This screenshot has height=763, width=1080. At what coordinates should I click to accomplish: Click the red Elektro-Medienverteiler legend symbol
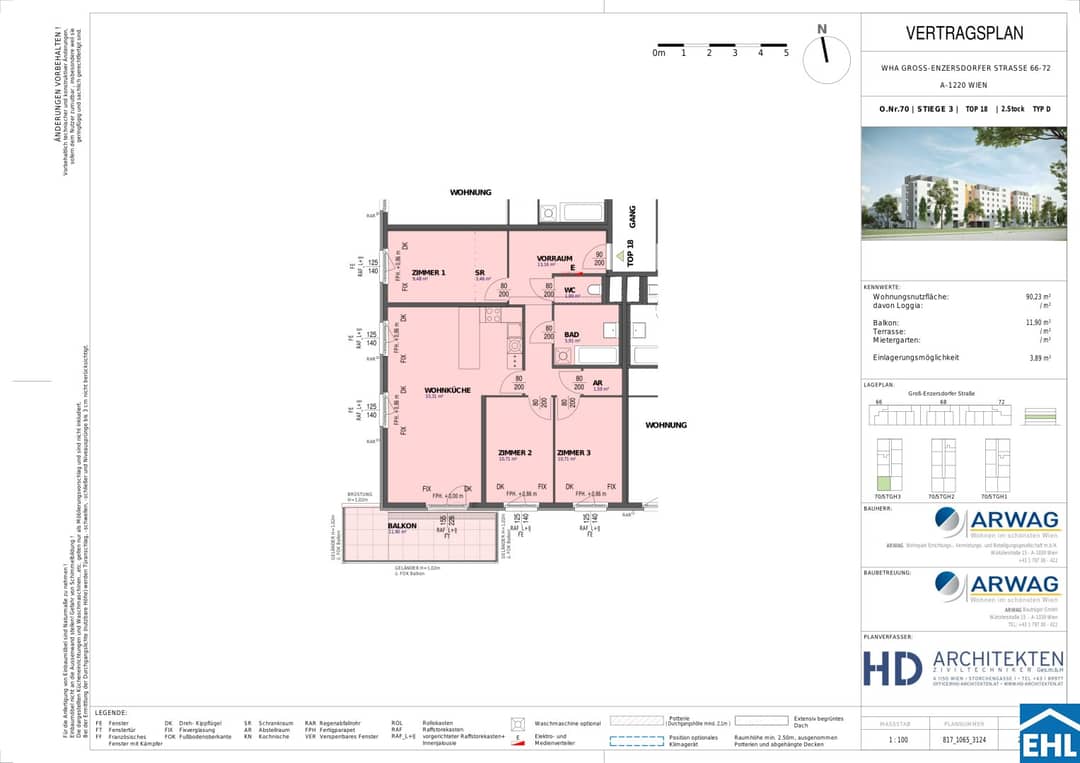click(517, 740)
